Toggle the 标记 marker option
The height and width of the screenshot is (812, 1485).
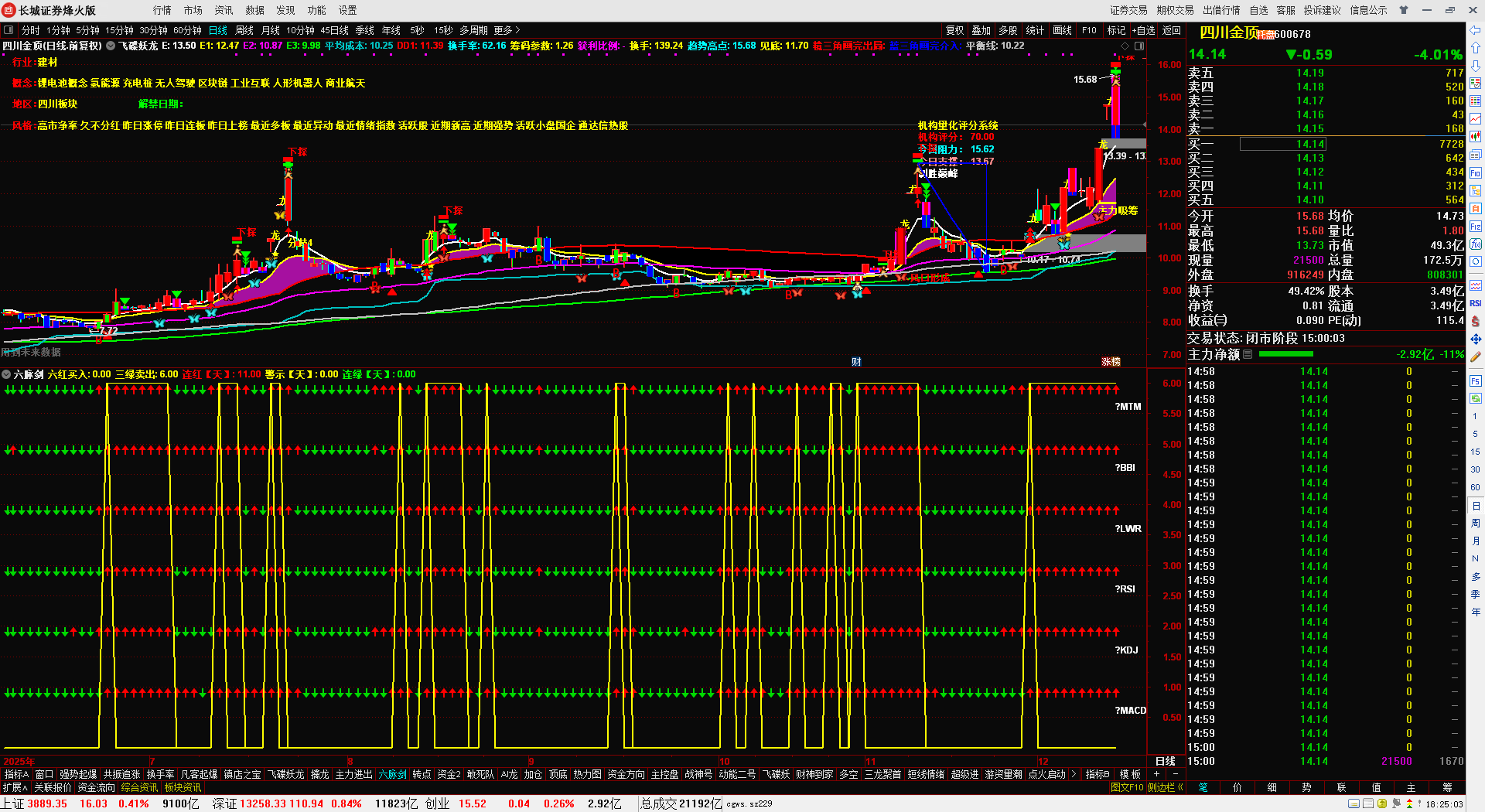[x=1116, y=30]
